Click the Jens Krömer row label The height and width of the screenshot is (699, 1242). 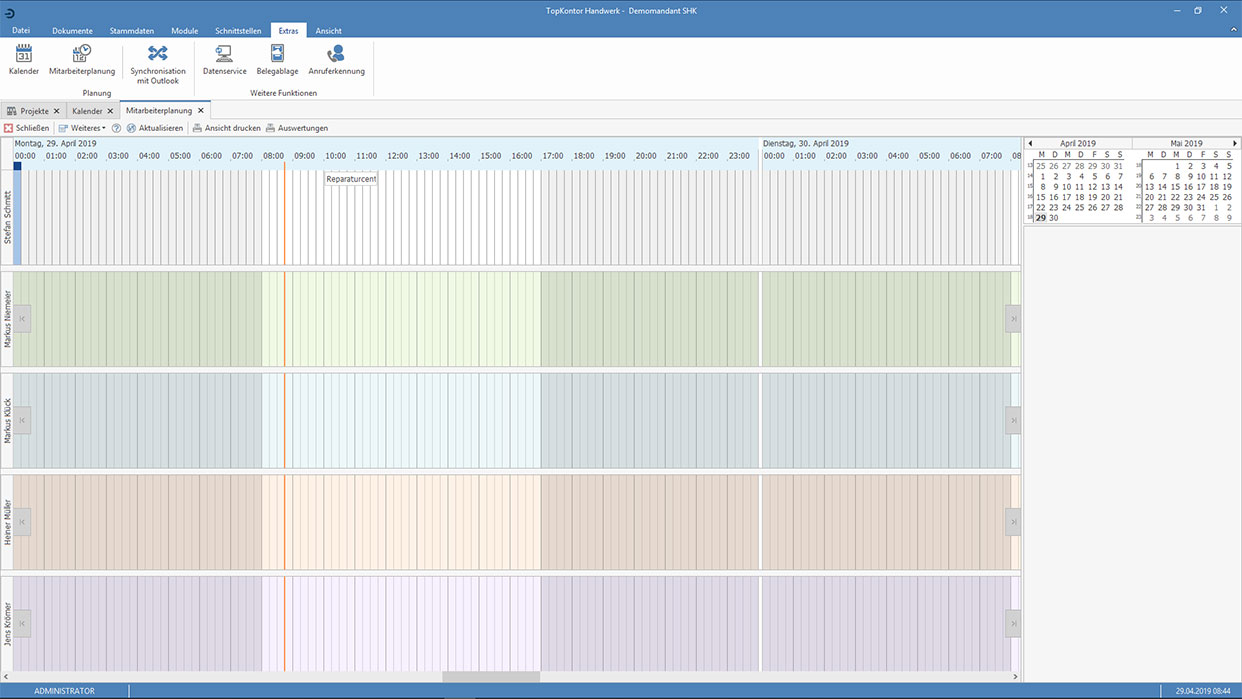(x=7, y=623)
